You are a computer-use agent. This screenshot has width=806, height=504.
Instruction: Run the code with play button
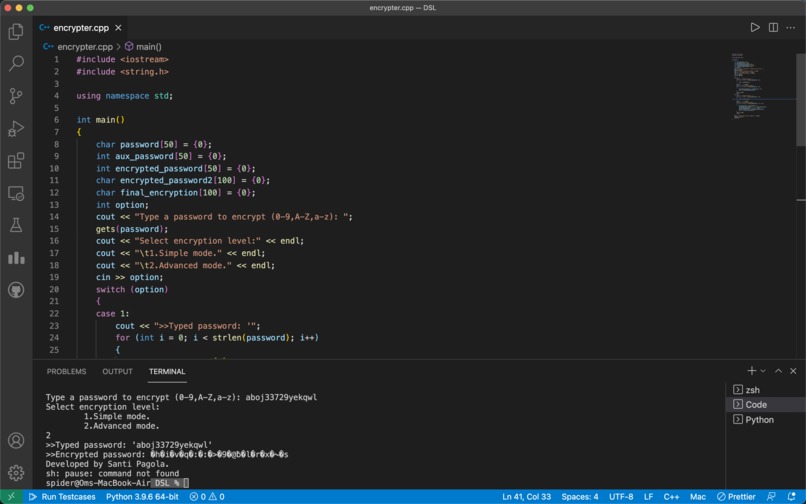point(755,27)
